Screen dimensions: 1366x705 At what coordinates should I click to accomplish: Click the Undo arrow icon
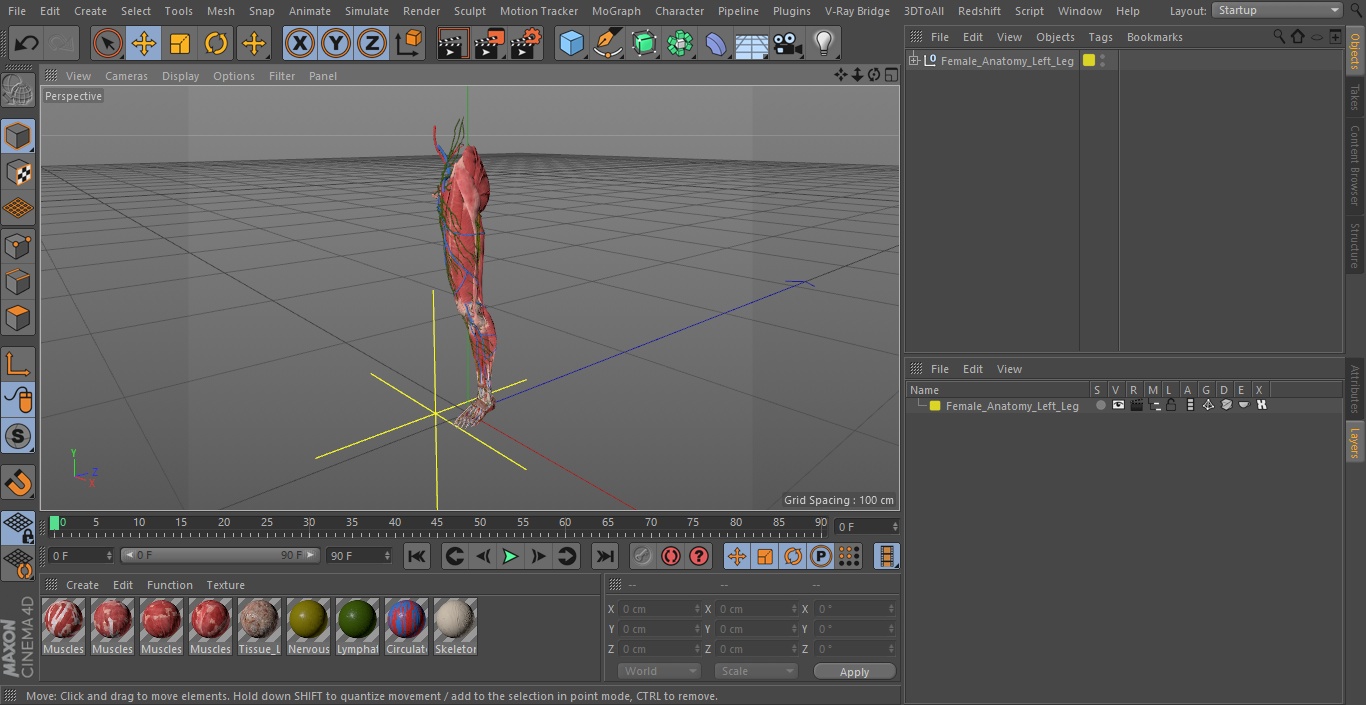click(27, 43)
